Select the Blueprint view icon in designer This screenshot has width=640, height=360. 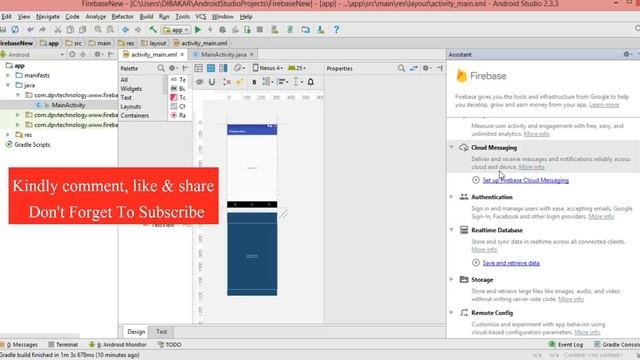tap(211, 68)
